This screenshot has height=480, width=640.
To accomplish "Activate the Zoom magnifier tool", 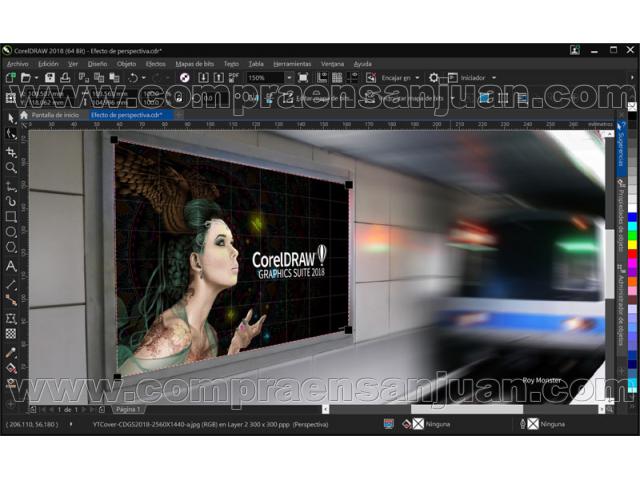I will click(x=11, y=168).
